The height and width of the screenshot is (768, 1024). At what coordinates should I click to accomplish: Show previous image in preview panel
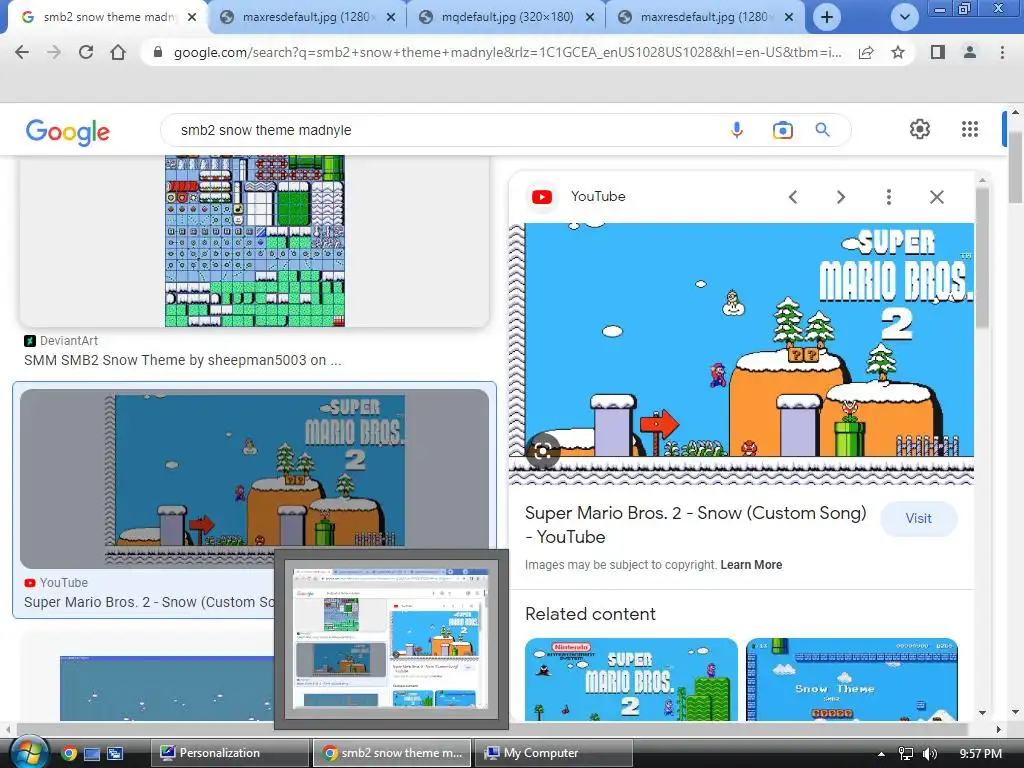click(793, 197)
